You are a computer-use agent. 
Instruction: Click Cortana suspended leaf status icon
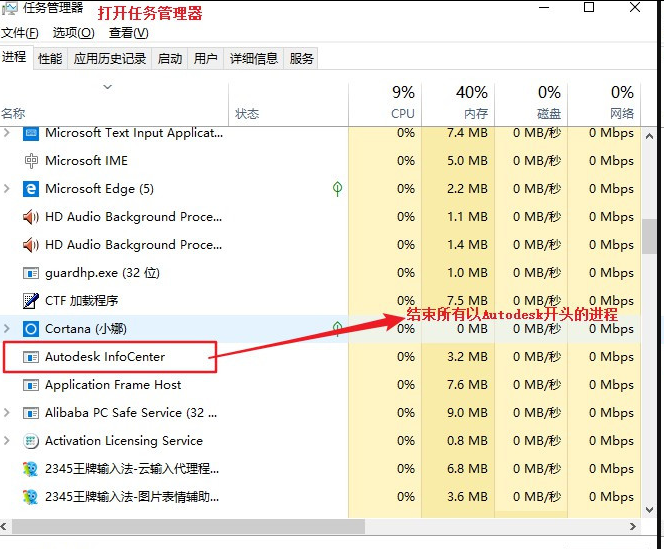[x=338, y=328]
